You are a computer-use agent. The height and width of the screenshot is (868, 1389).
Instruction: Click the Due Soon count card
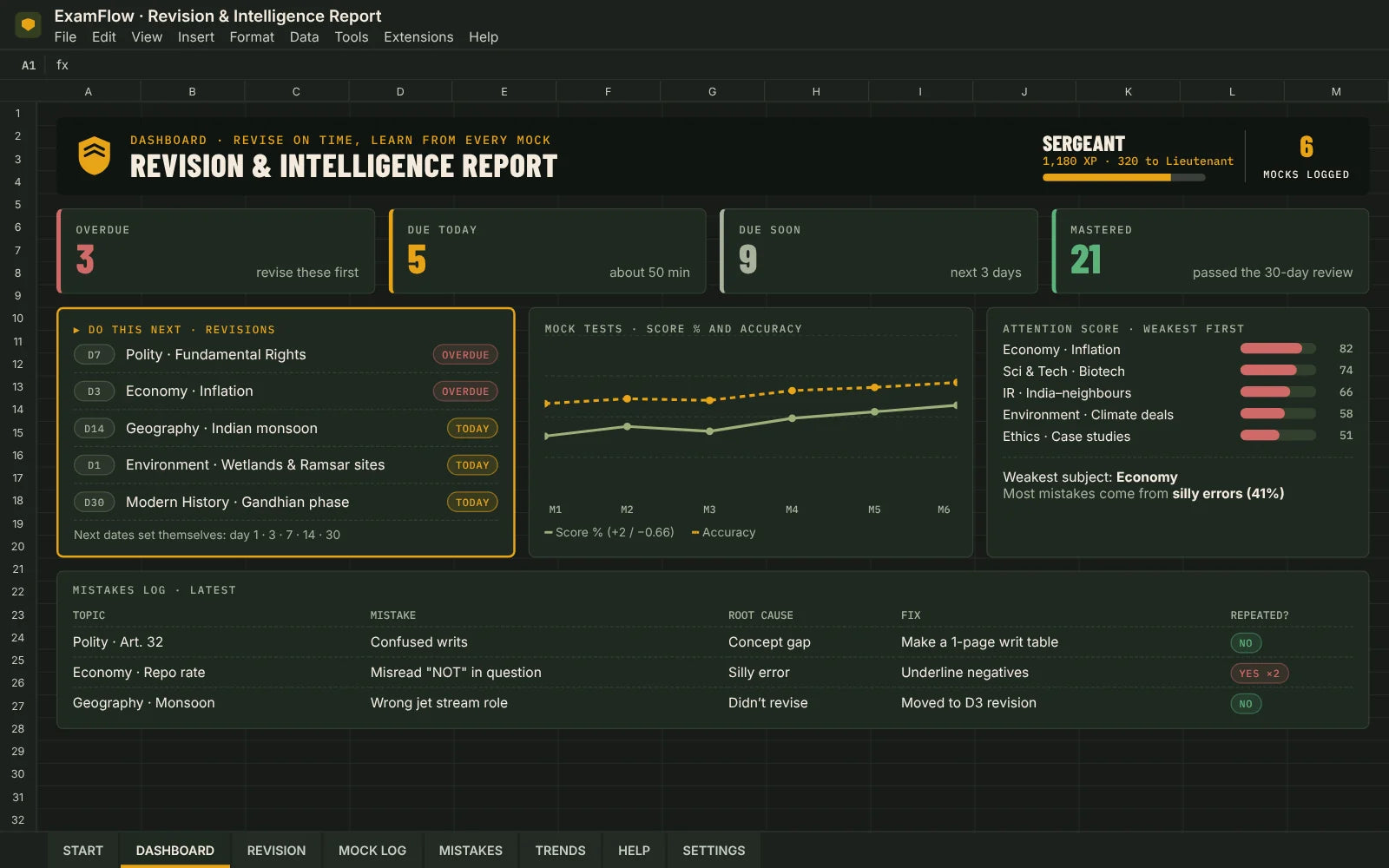click(x=879, y=251)
